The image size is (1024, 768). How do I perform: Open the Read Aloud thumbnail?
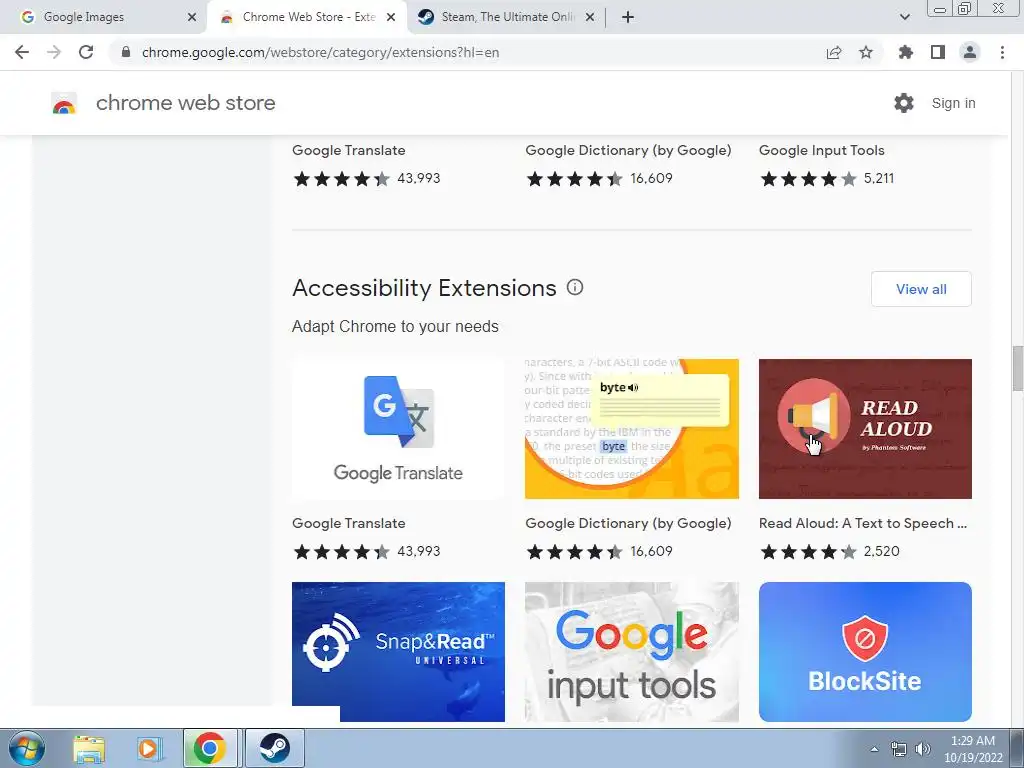pyautogui.click(x=865, y=428)
